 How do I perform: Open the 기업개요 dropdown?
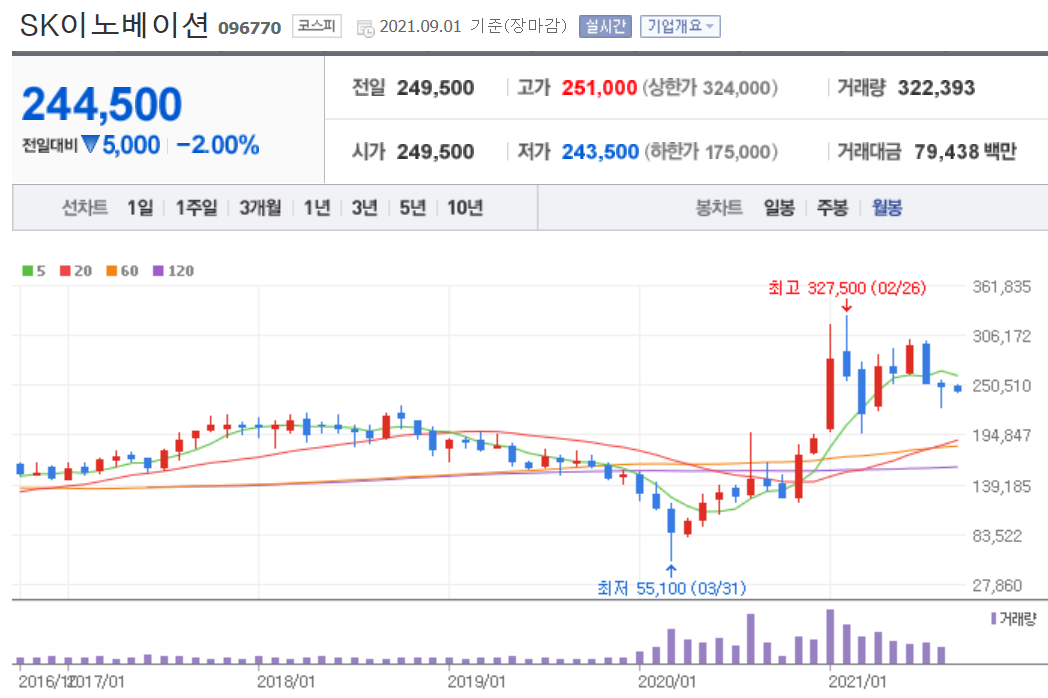(x=680, y=26)
